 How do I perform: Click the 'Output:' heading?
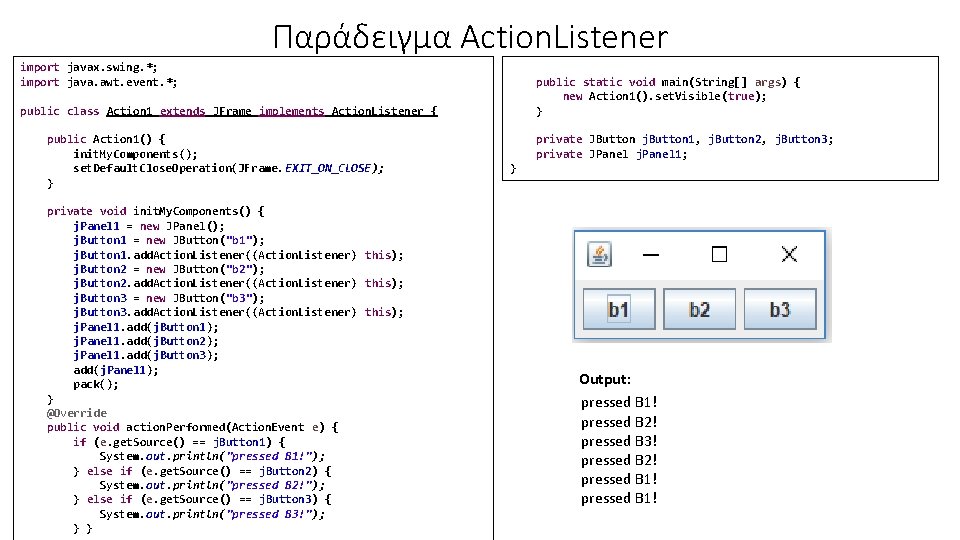(x=605, y=380)
